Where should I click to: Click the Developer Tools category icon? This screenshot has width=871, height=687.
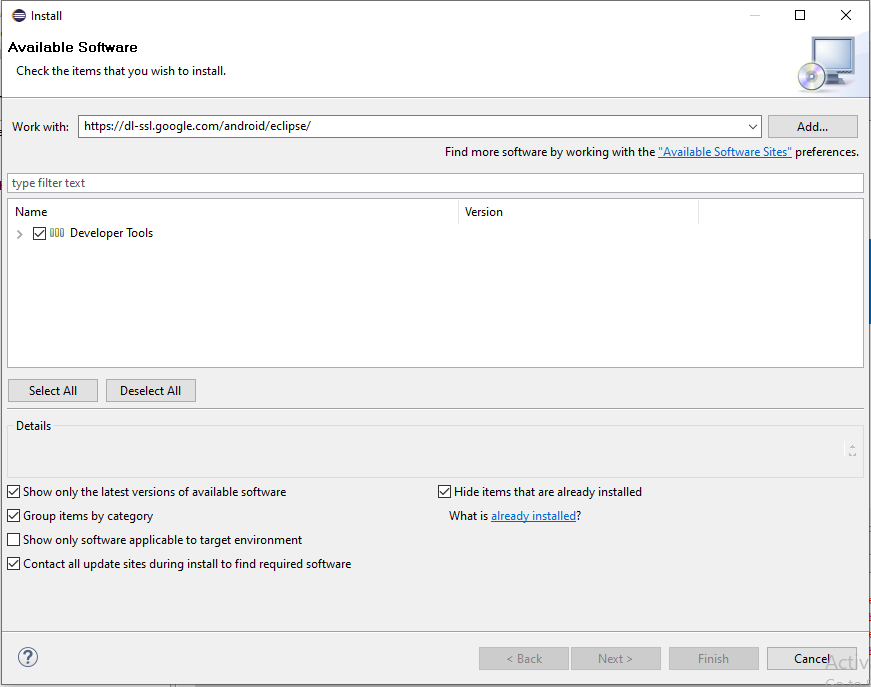57,233
